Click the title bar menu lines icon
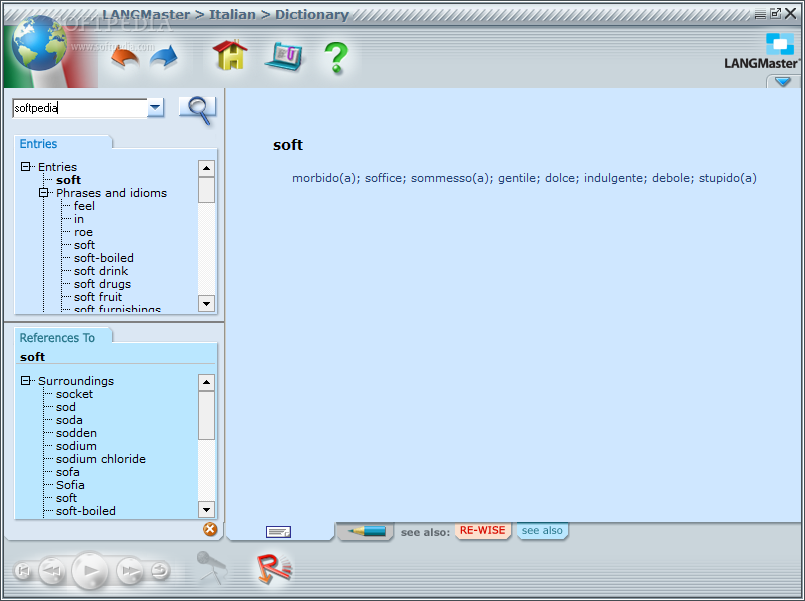The image size is (805, 601). click(760, 14)
